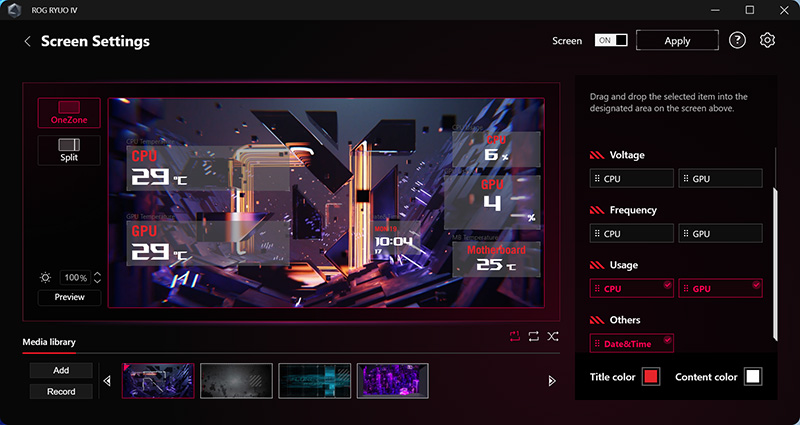The height and width of the screenshot is (425, 800).
Task: Enable repeat-one playback icon in media library
Action: [x=515, y=336]
